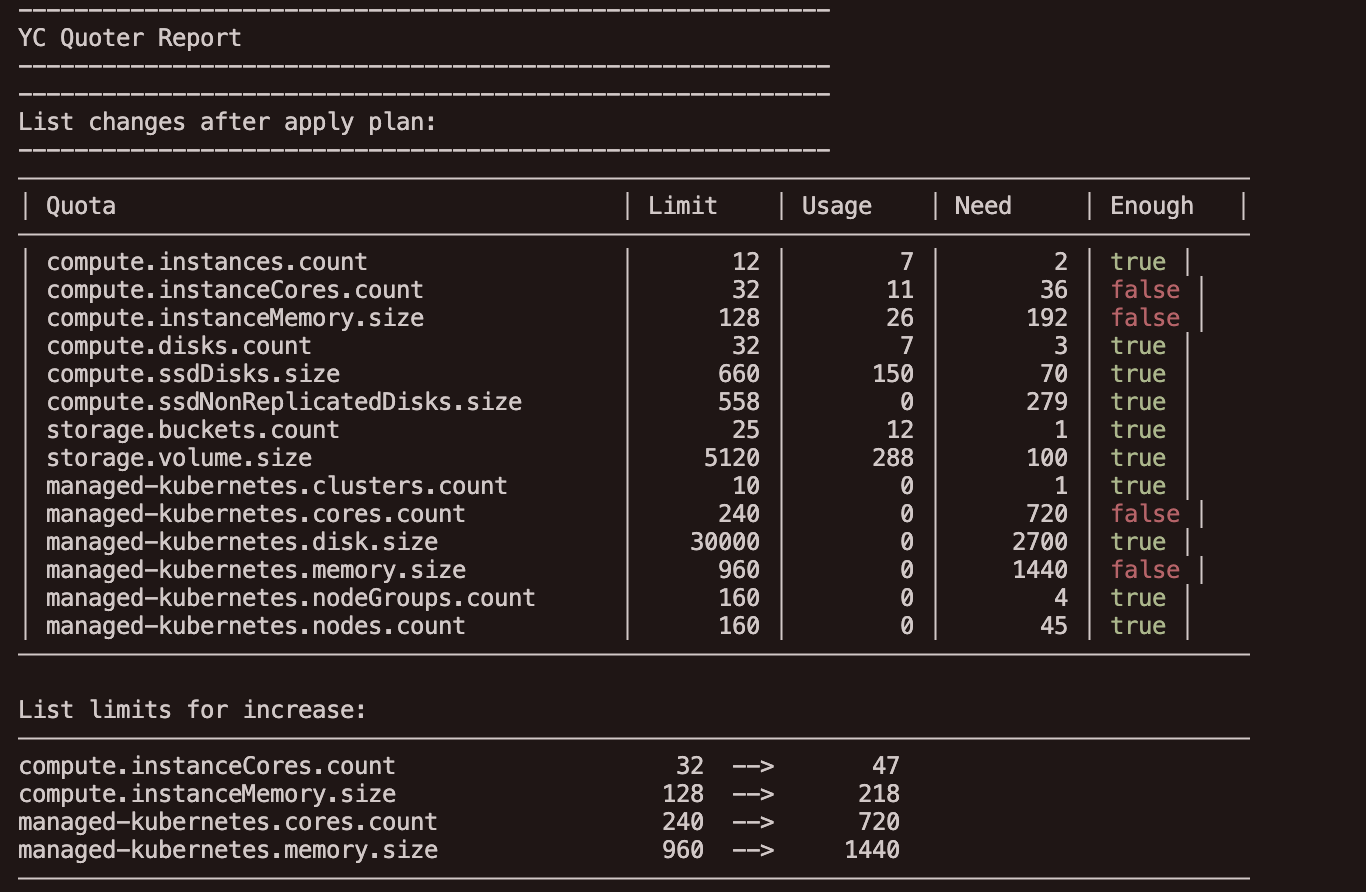Viewport: 1366px width, 892px height.
Task: Click the Limit column header
Action: (682, 206)
